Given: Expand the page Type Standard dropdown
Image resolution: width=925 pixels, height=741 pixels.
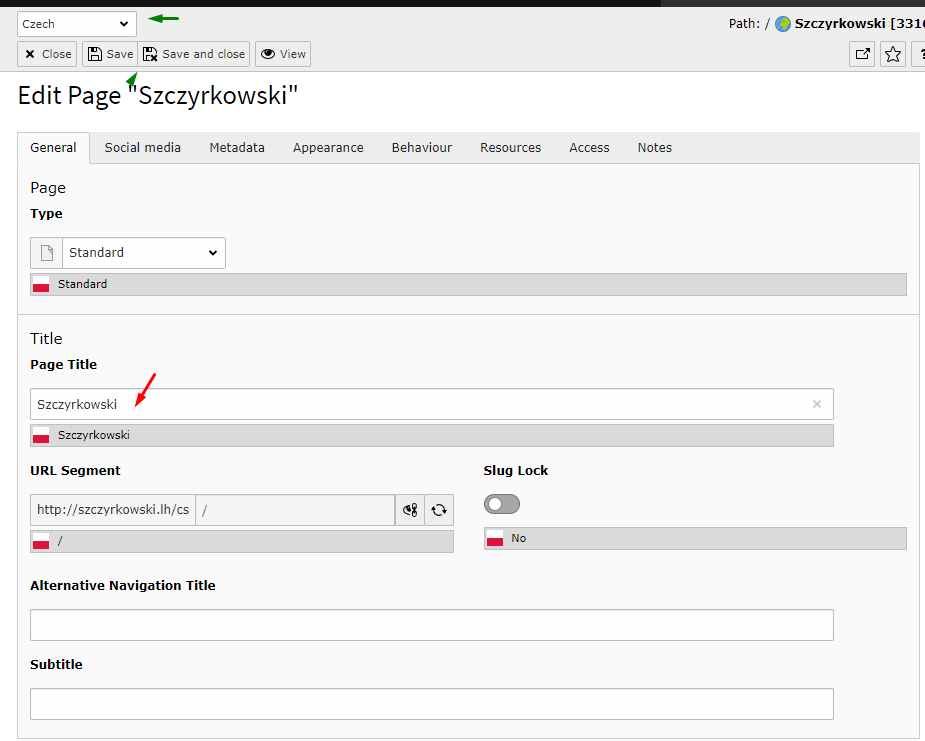Looking at the screenshot, I should (x=143, y=253).
